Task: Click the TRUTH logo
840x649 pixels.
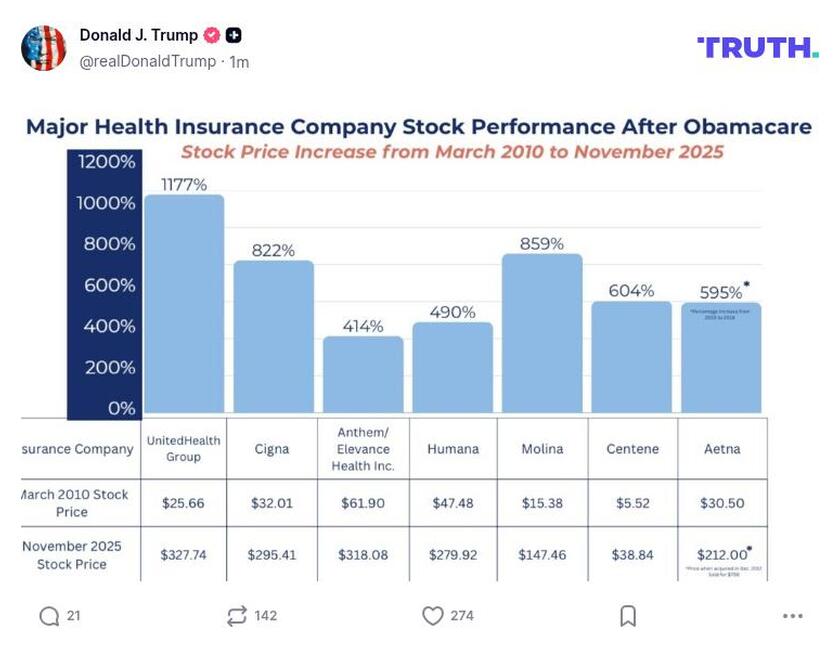Action: pyautogui.click(x=757, y=47)
